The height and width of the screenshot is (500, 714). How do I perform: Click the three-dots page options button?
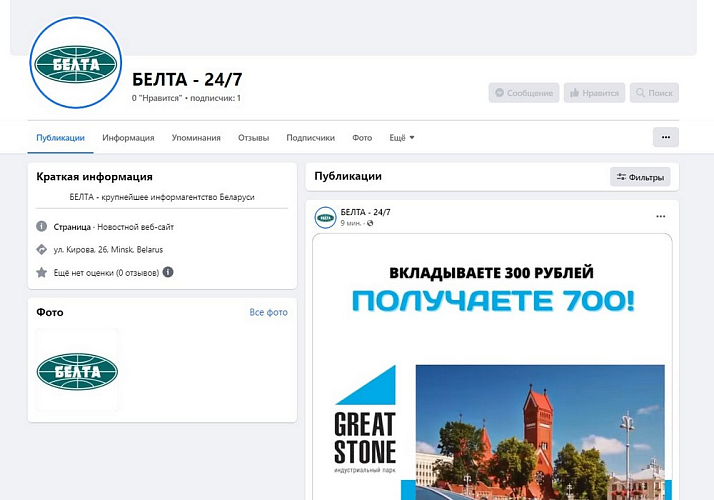(x=665, y=137)
